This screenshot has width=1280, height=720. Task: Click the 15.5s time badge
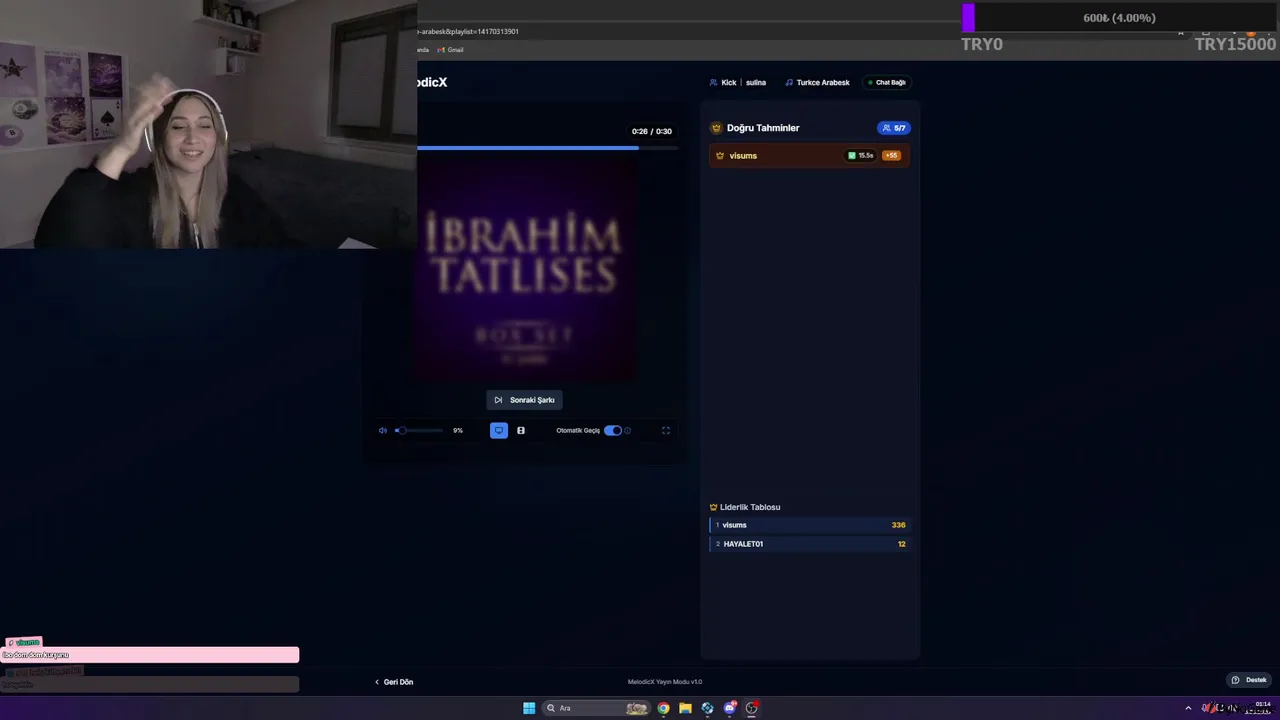(860, 156)
